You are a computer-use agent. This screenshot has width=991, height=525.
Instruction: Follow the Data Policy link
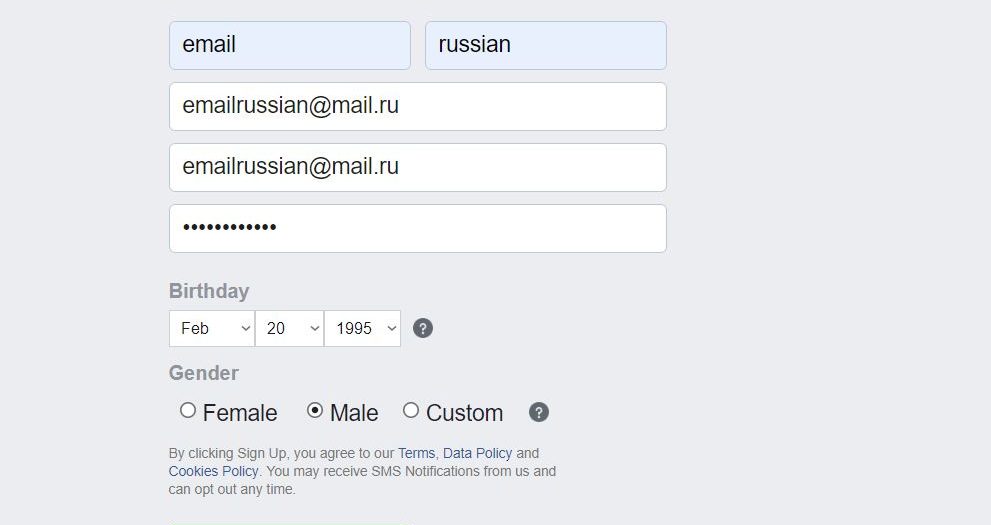pyautogui.click(x=477, y=453)
